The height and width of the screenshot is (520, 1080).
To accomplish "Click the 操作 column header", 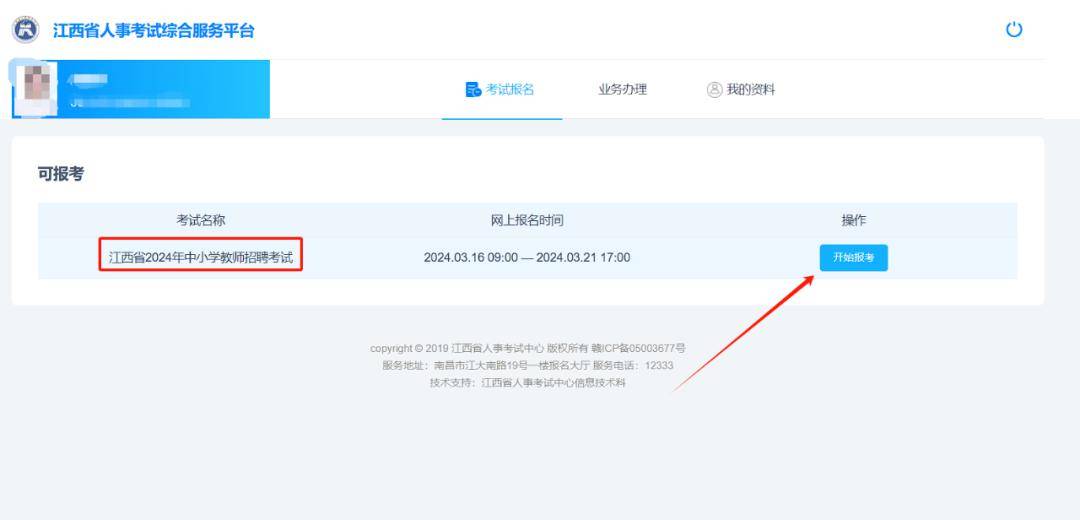I will (854, 220).
